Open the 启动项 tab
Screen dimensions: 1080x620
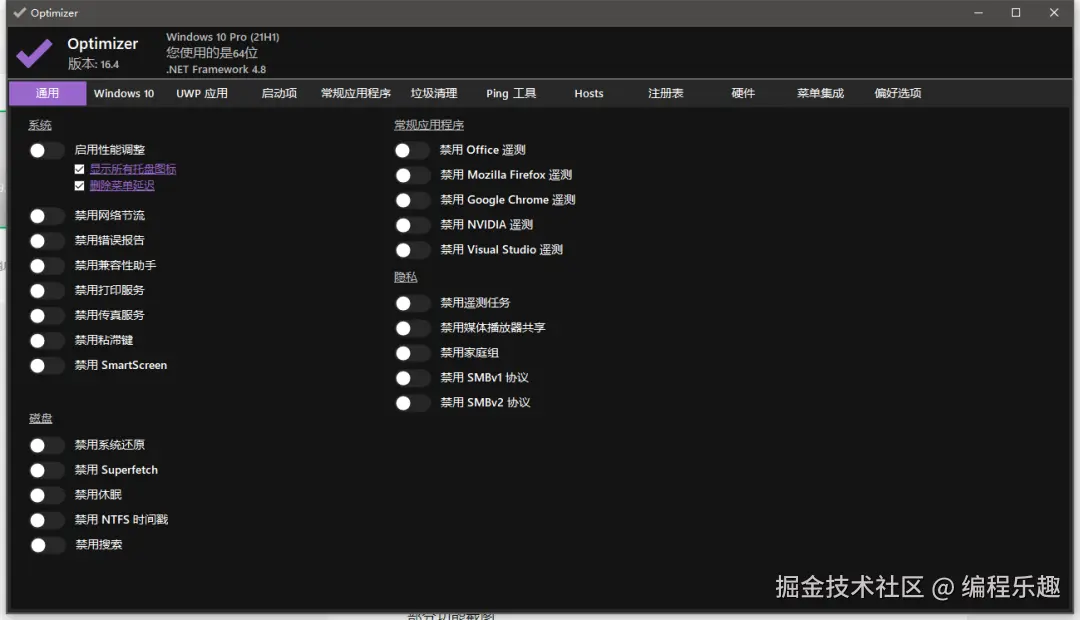coord(279,93)
